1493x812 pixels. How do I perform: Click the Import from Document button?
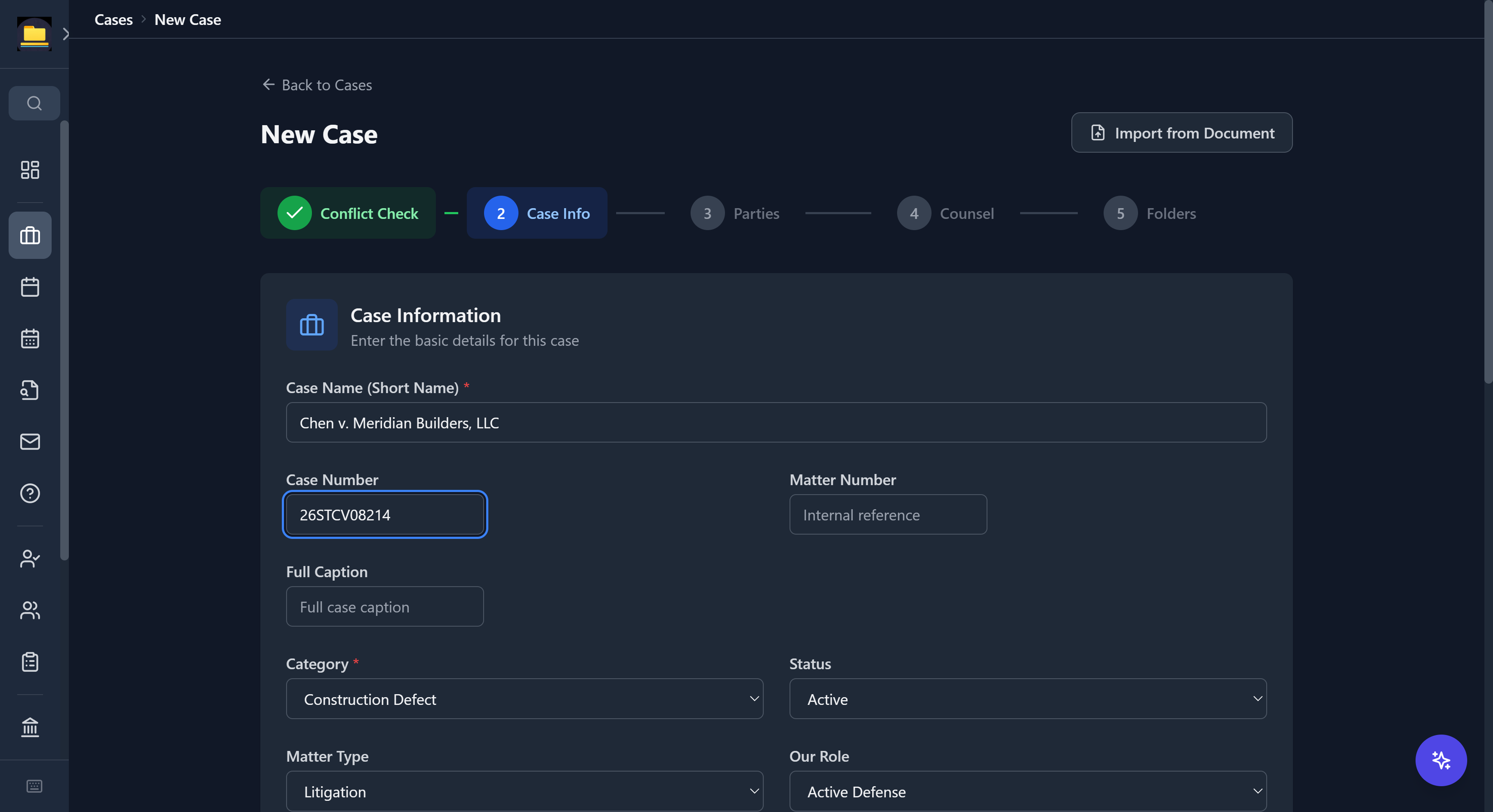coord(1182,132)
